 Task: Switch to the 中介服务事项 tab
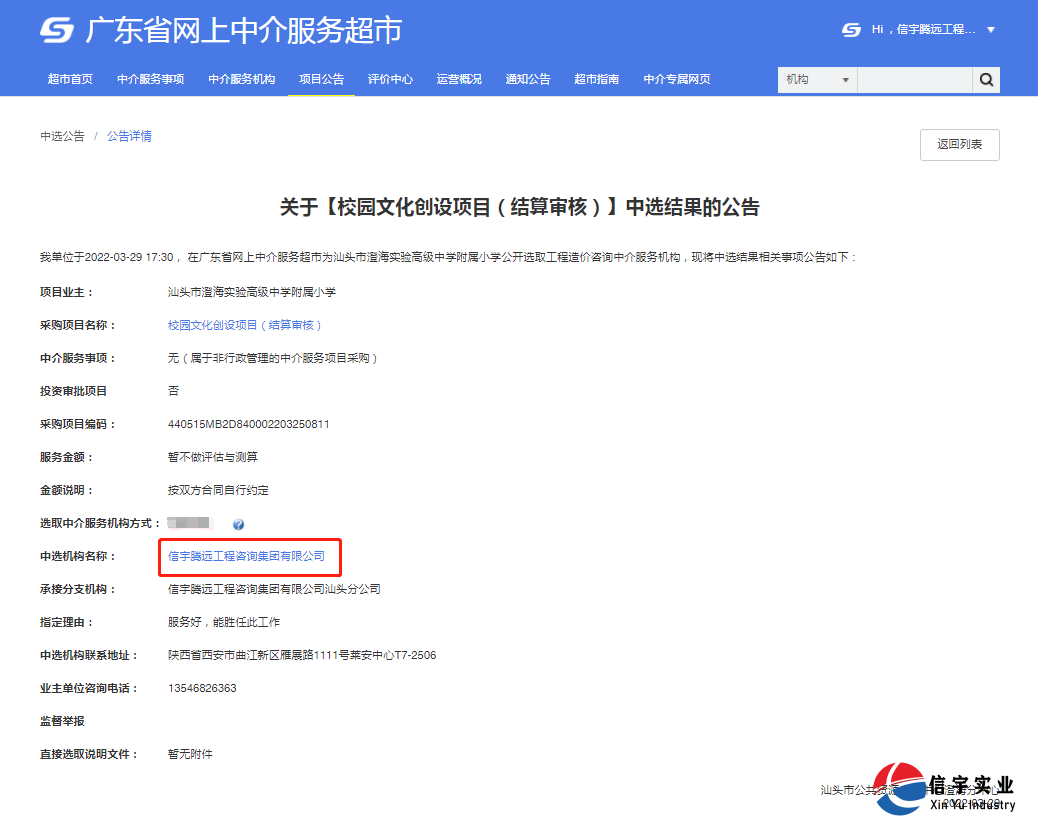click(150, 79)
